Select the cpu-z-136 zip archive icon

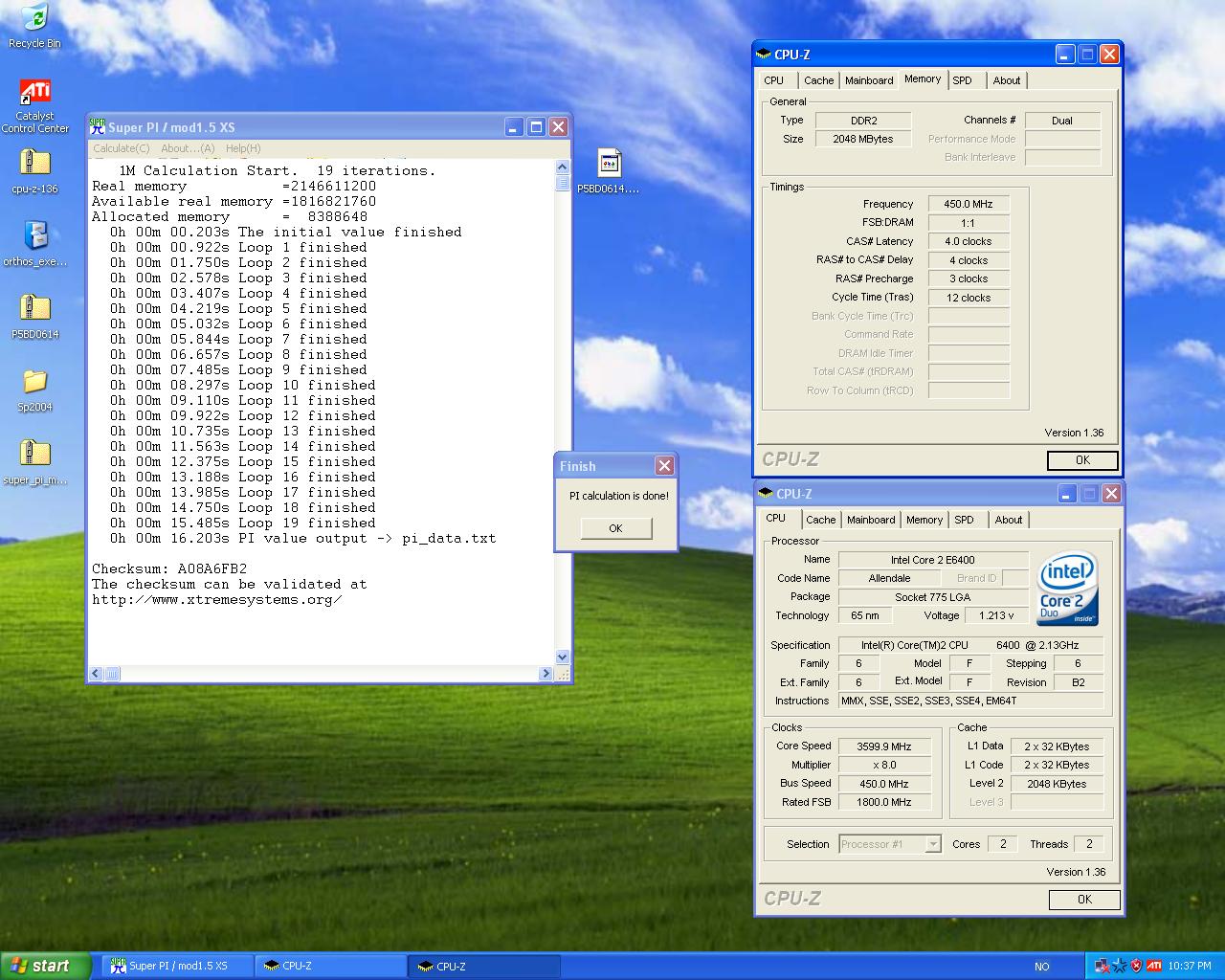click(x=34, y=172)
